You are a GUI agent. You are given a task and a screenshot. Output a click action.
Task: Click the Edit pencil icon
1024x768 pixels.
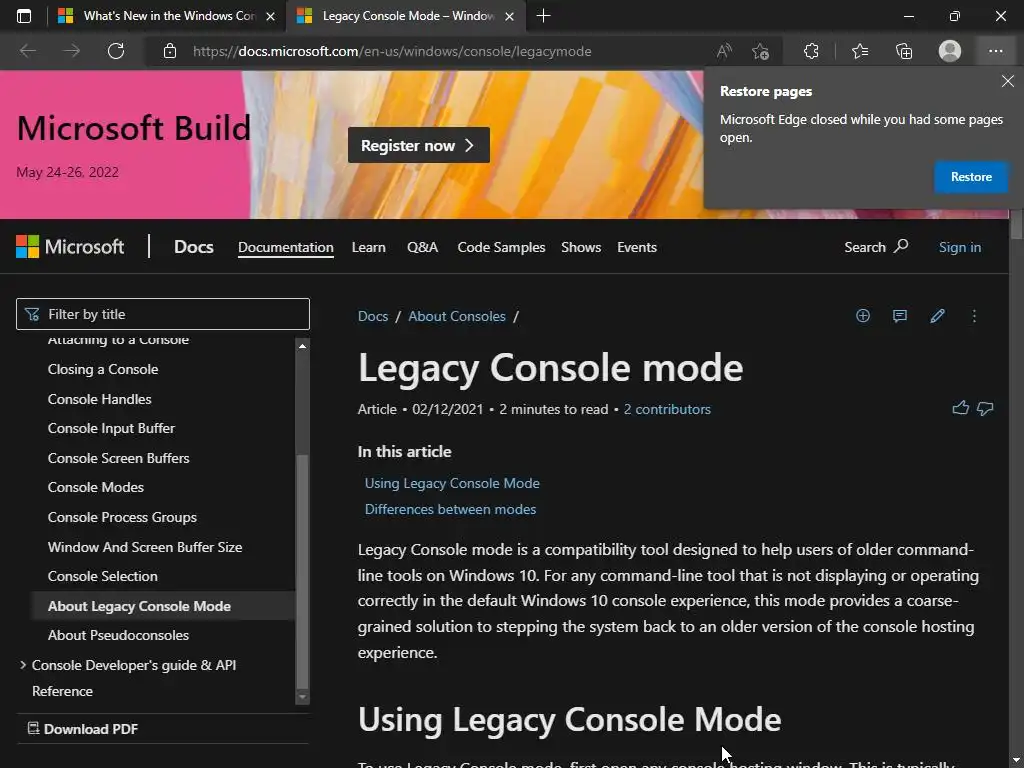(x=937, y=316)
